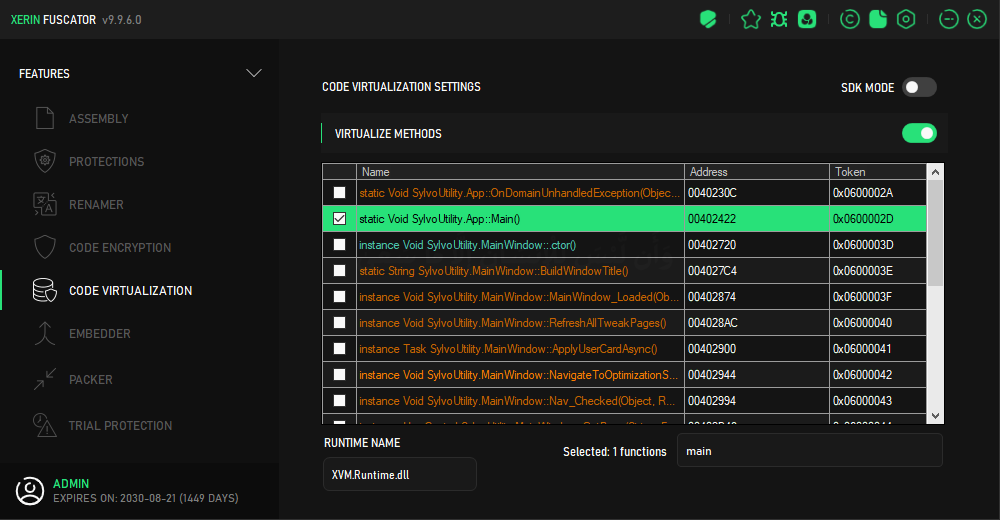This screenshot has height=520, width=1000.
Task: Click the 'Selected: 1 functions' label
Action: [615, 452]
